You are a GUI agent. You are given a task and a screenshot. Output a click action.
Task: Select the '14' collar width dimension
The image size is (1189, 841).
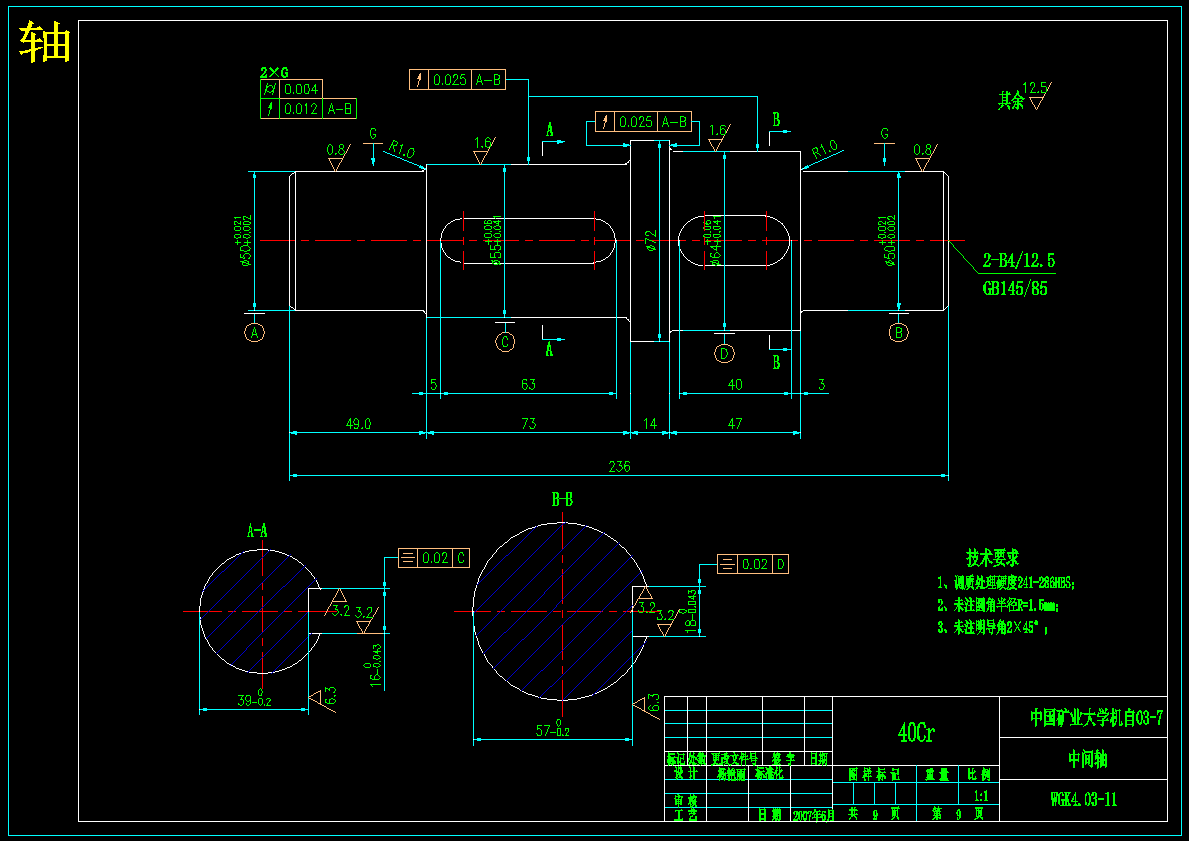click(x=650, y=423)
